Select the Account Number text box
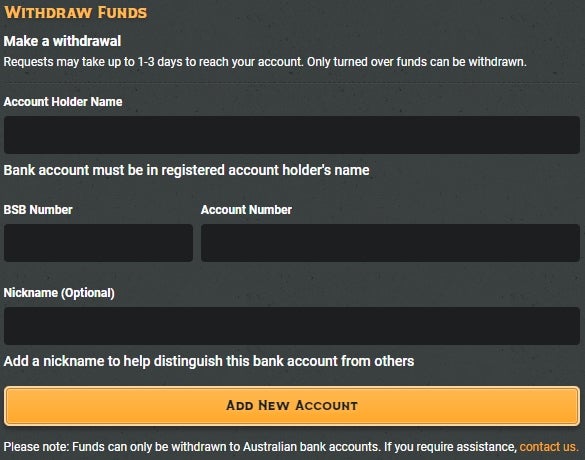 tap(390, 243)
